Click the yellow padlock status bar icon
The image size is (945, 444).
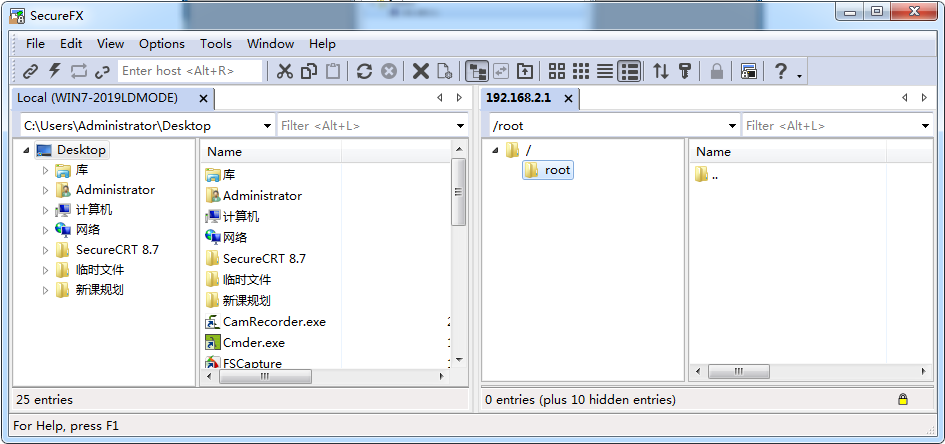[x=902, y=399]
